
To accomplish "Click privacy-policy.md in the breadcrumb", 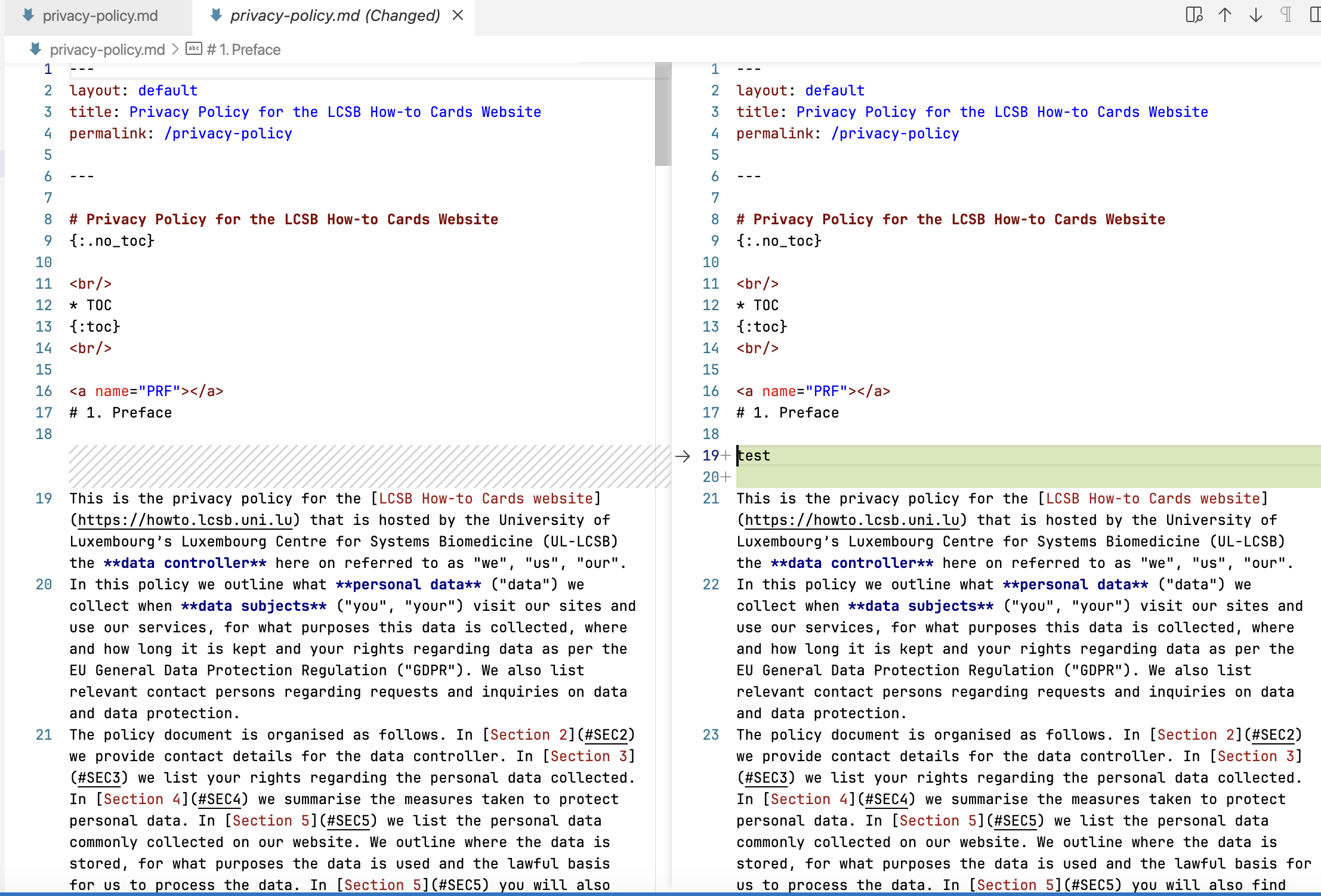I will (107, 50).
